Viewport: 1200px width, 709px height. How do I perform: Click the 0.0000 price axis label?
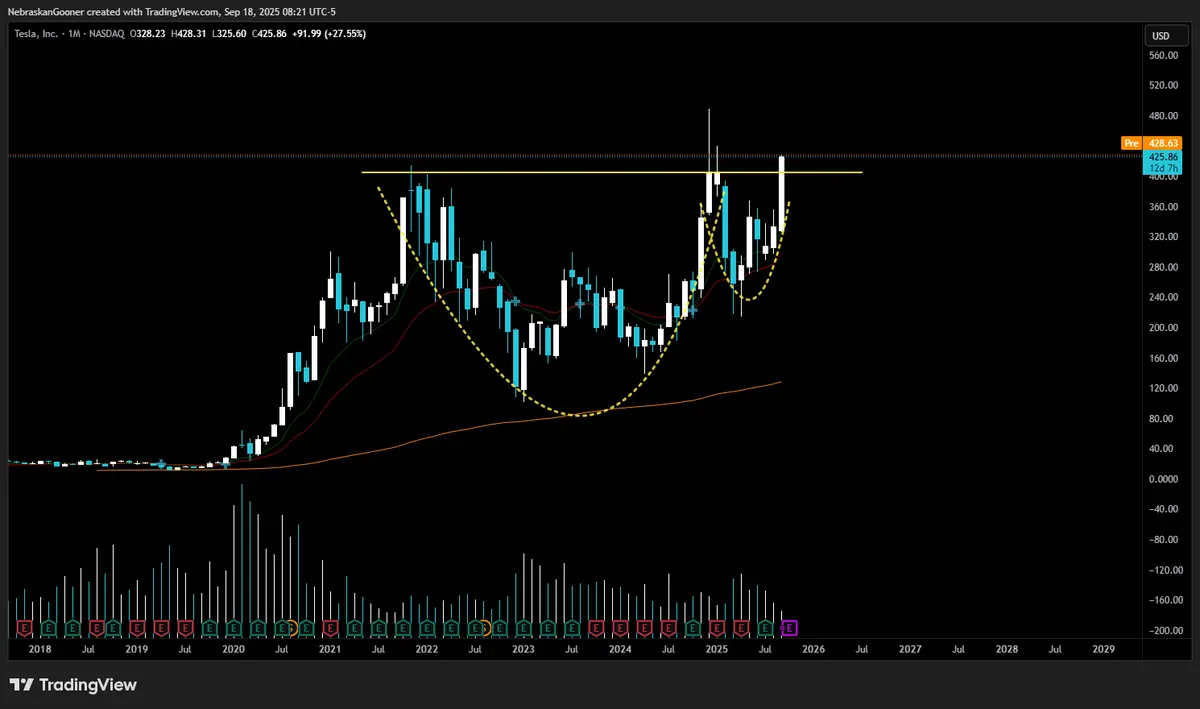(1164, 479)
